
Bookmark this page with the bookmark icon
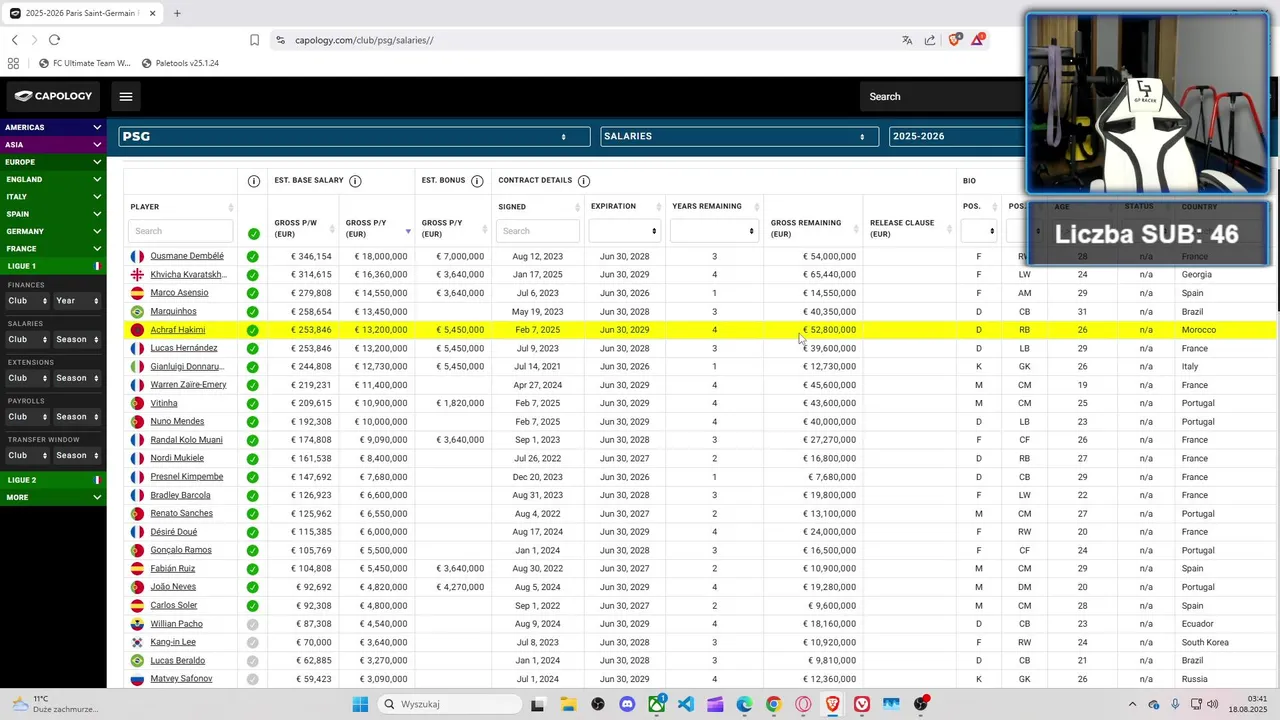[x=254, y=40]
